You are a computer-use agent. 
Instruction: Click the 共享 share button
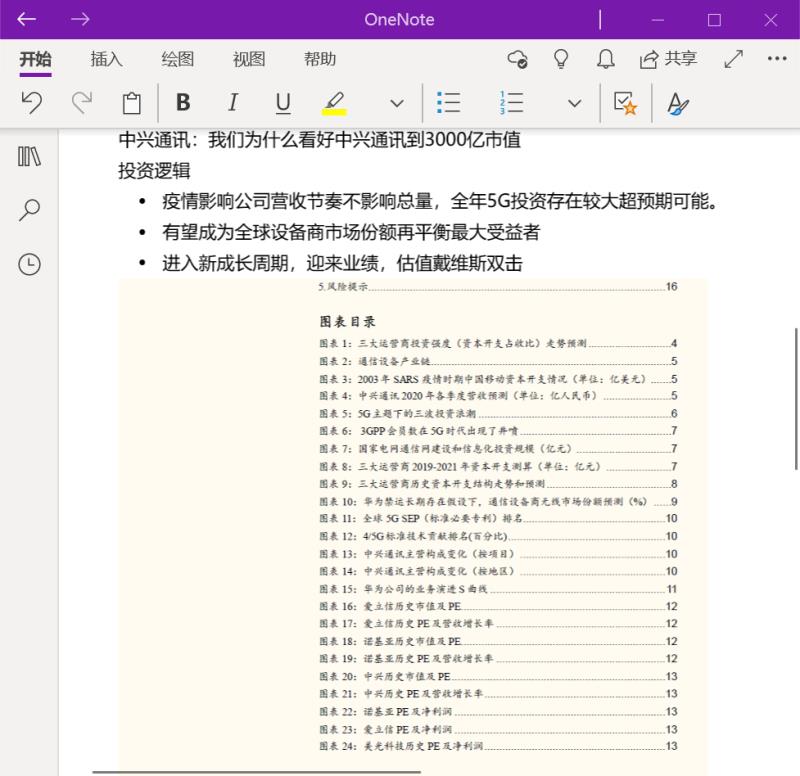(x=668, y=59)
